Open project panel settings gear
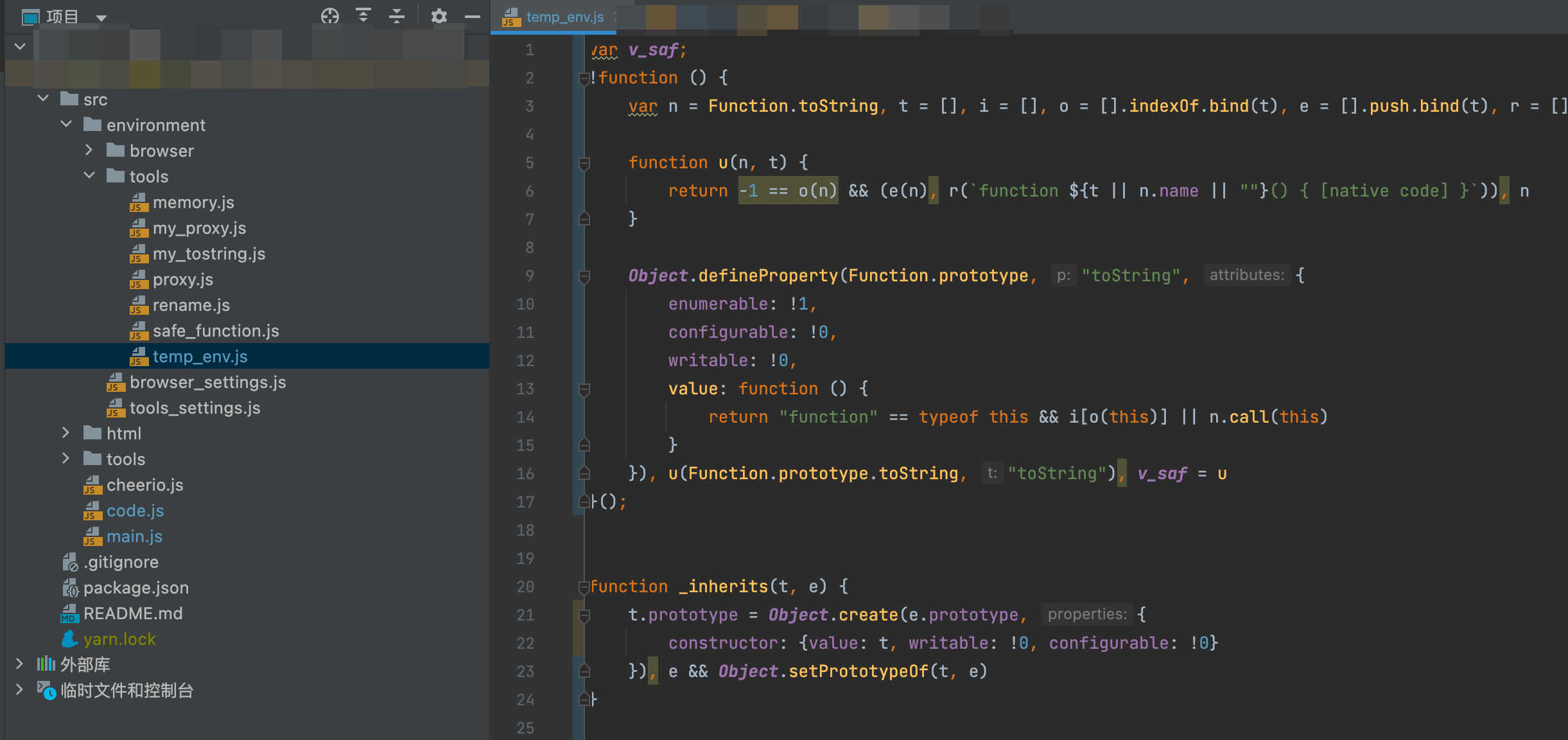The width and height of the screenshot is (1568, 740). coord(439,16)
